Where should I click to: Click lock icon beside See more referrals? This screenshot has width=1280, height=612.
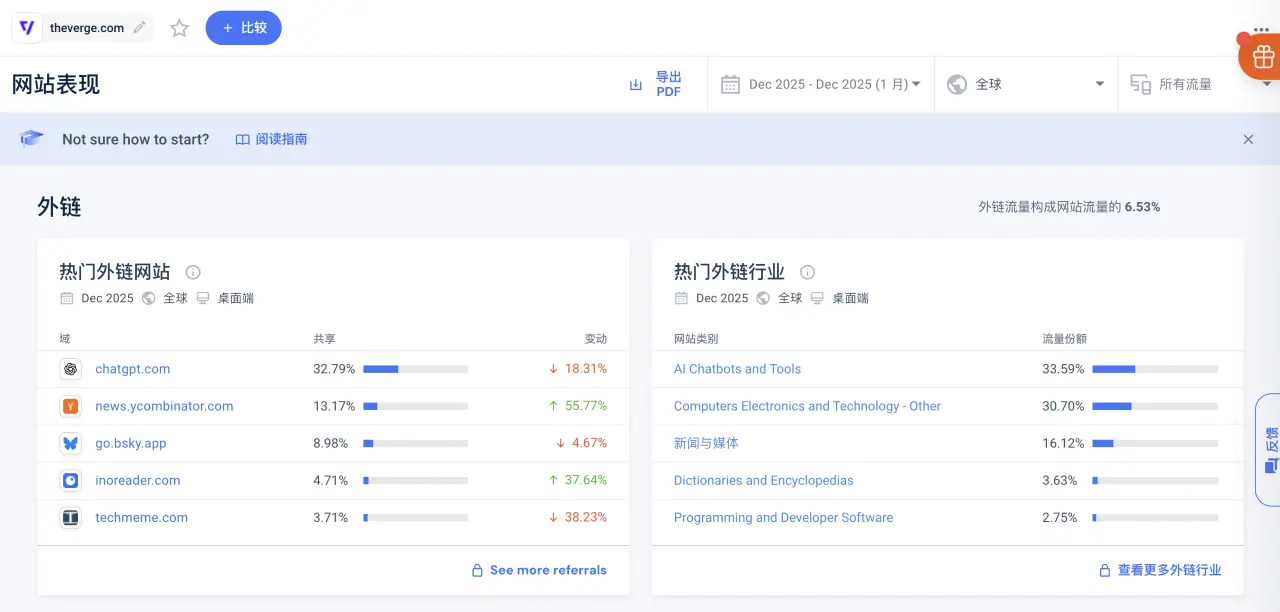point(478,570)
